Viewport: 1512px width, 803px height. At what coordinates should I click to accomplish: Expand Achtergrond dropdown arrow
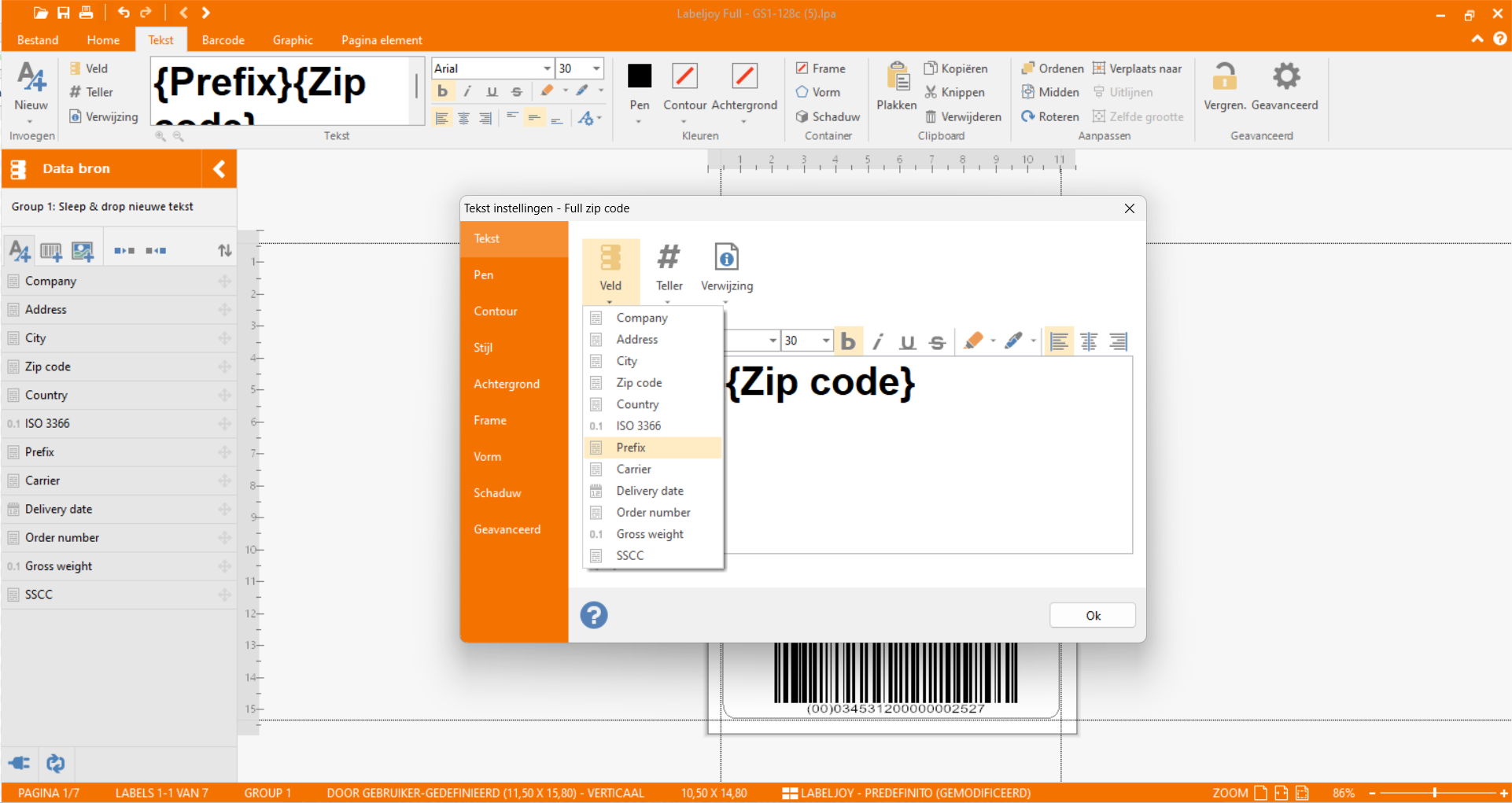[x=743, y=122]
